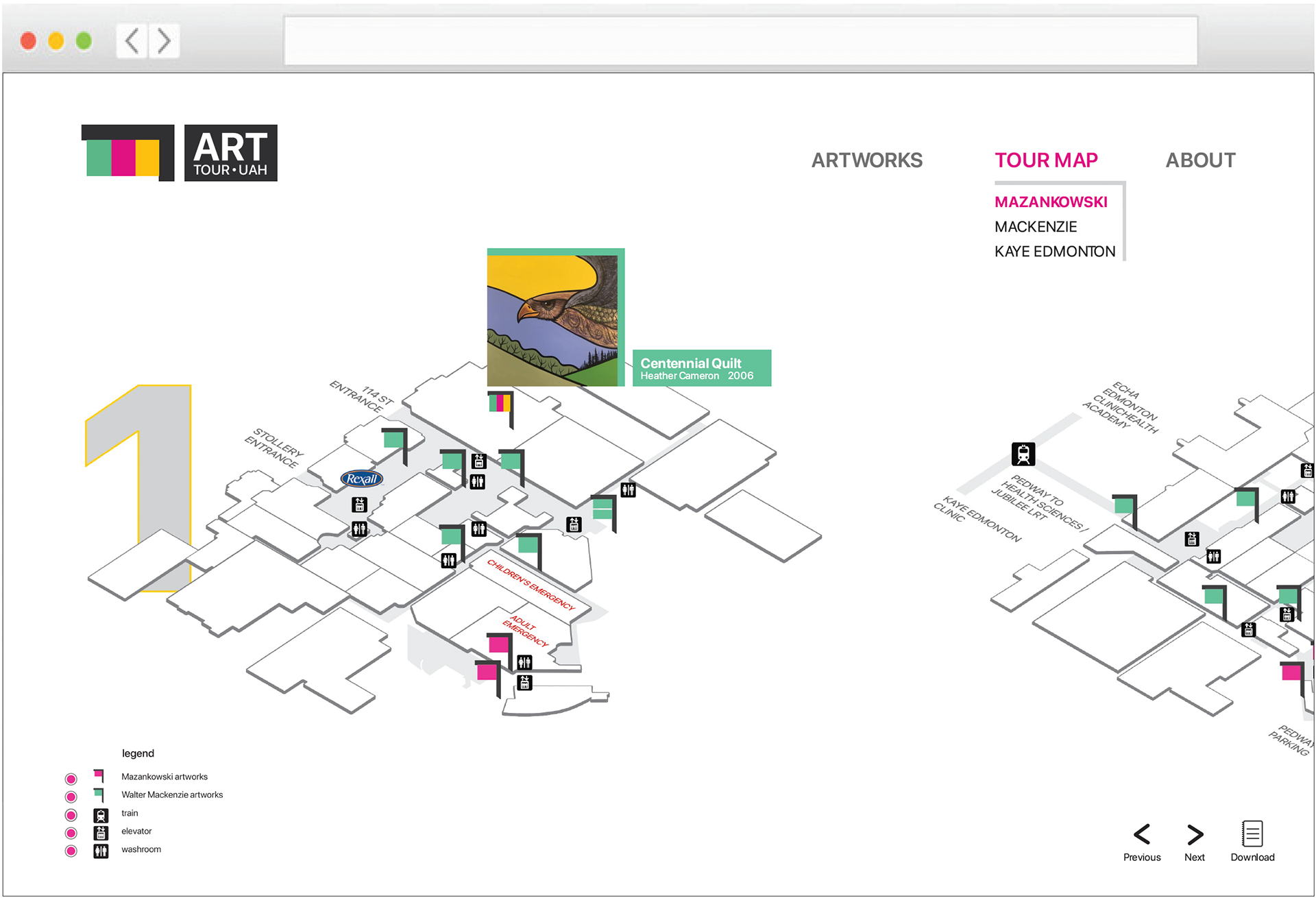Click washroom icon below Rexall elevator
Screen dimensions: 1316x898
pos(359,529)
